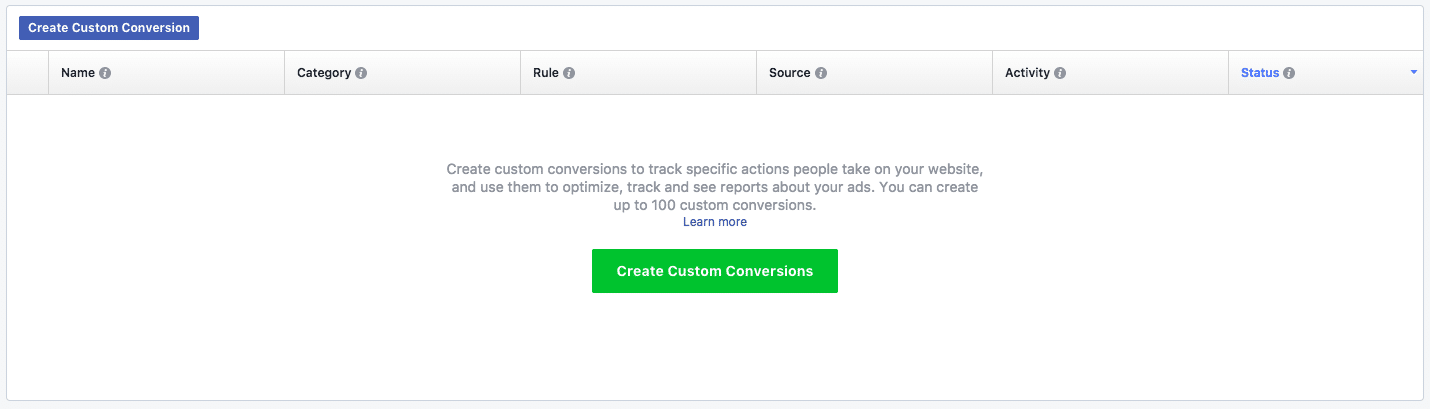
Task: Click empty table area below the green button
Action: (x=715, y=350)
